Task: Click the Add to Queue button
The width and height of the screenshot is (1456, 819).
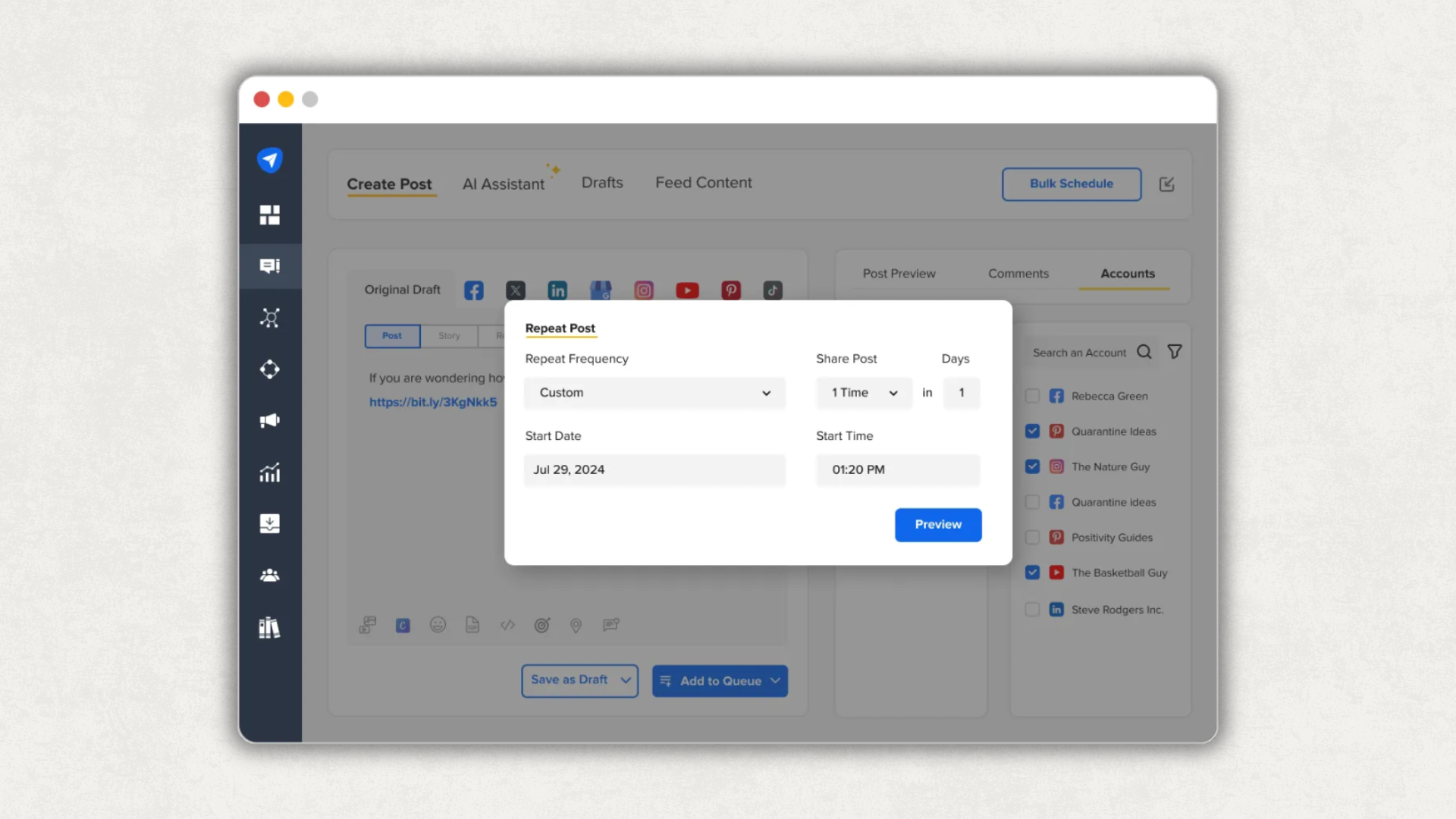Action: [x=720, y=681]
